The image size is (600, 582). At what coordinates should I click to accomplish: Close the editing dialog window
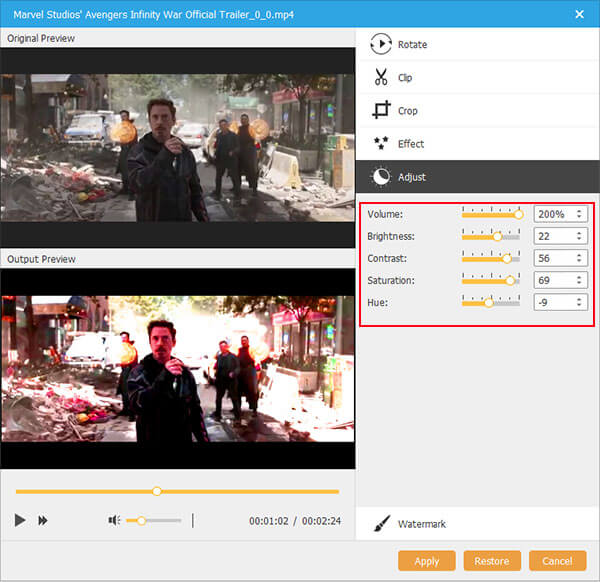click(579, 15)
